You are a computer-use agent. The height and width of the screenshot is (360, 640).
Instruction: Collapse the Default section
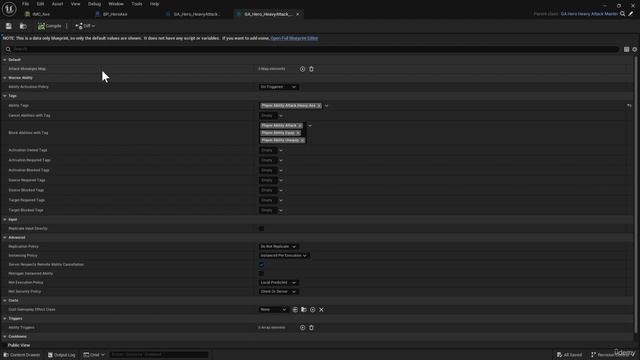[4, 60]
